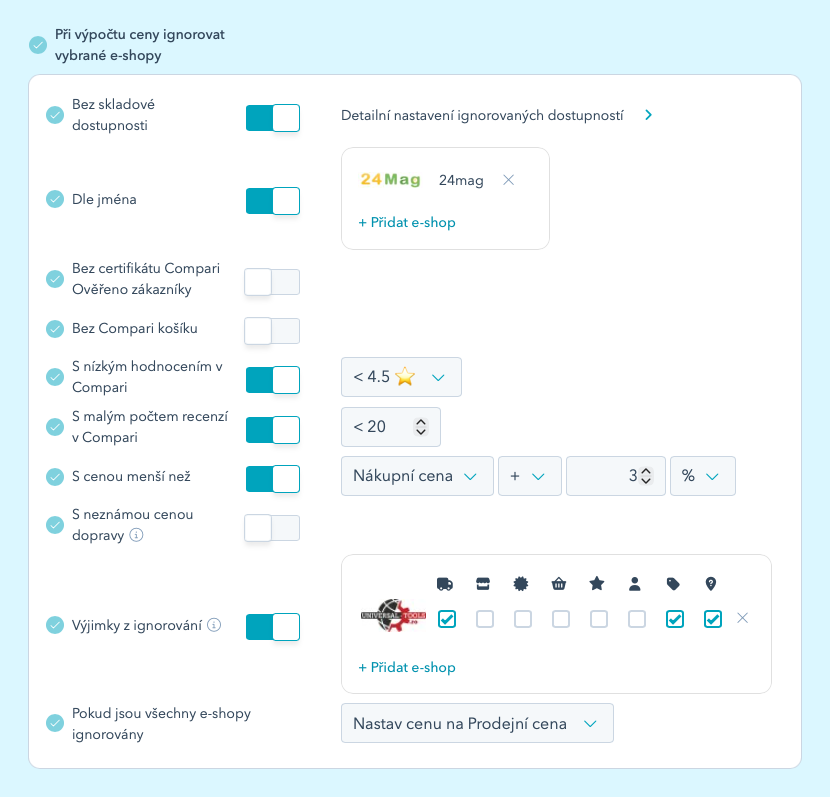Disable the Bez skladové dostupnosti toggle
830x797 pixels.
[x=273, y=117]
